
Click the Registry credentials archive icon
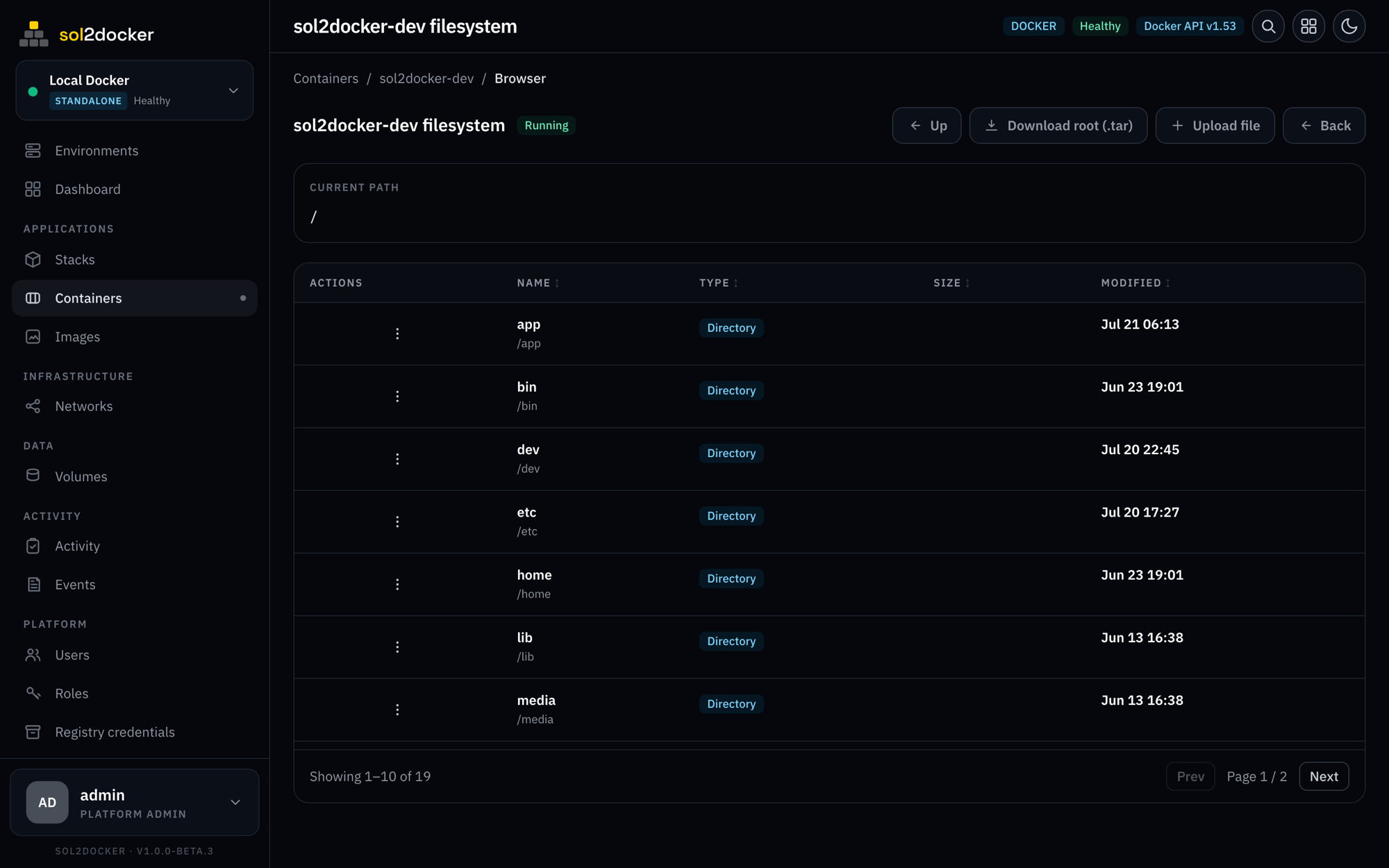tap(33, 732)
